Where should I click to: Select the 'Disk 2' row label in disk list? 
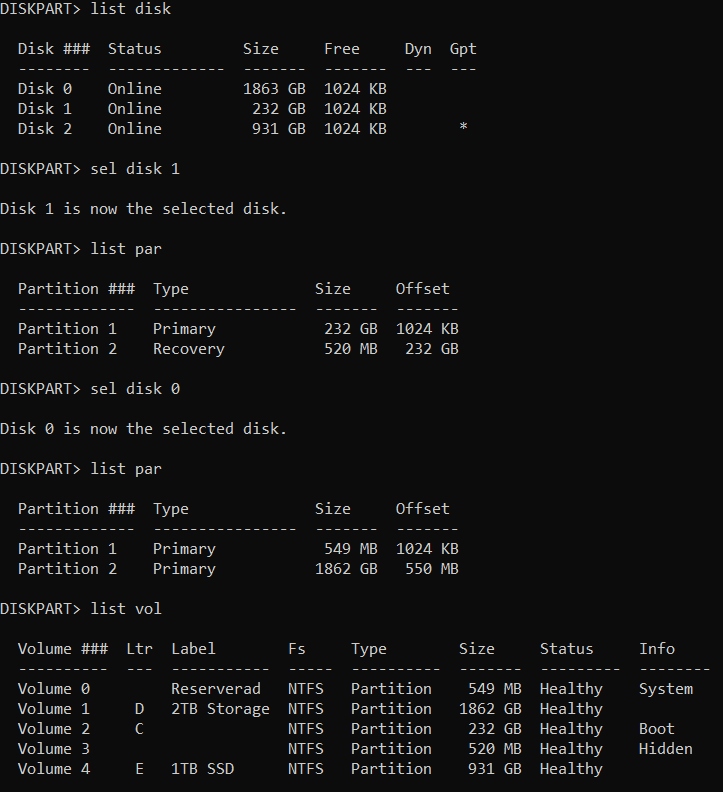[x=45, y=129]
